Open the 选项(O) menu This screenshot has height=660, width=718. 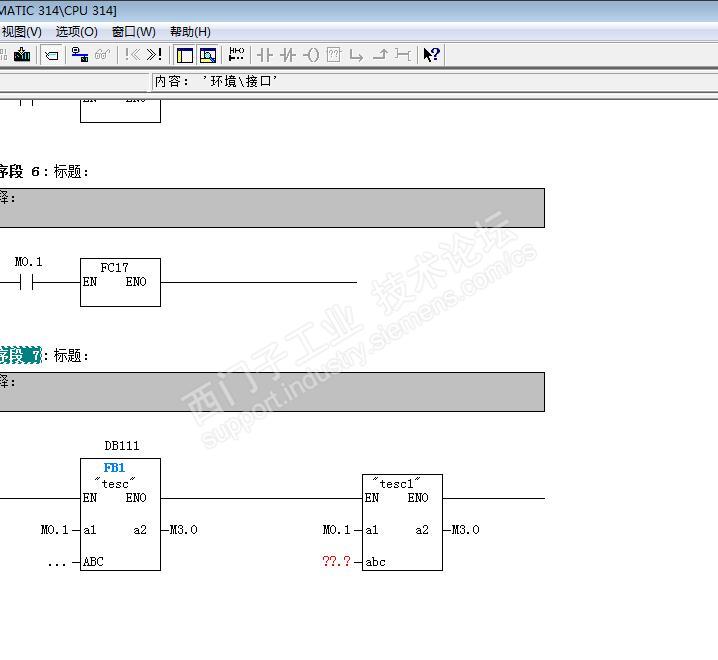[76, 32]
